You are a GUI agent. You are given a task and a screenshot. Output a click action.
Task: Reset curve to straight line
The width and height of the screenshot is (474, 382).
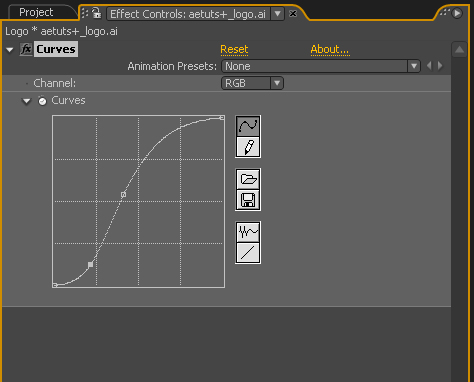(248, 253)
